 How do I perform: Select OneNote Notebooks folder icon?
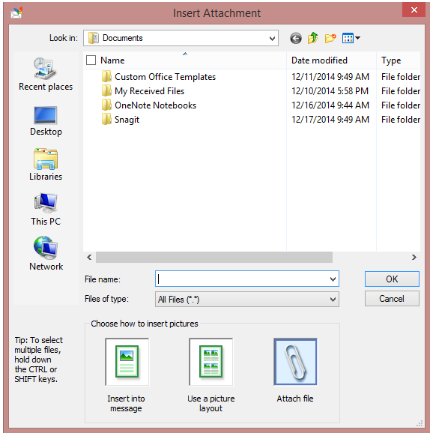tap(107, 105)
